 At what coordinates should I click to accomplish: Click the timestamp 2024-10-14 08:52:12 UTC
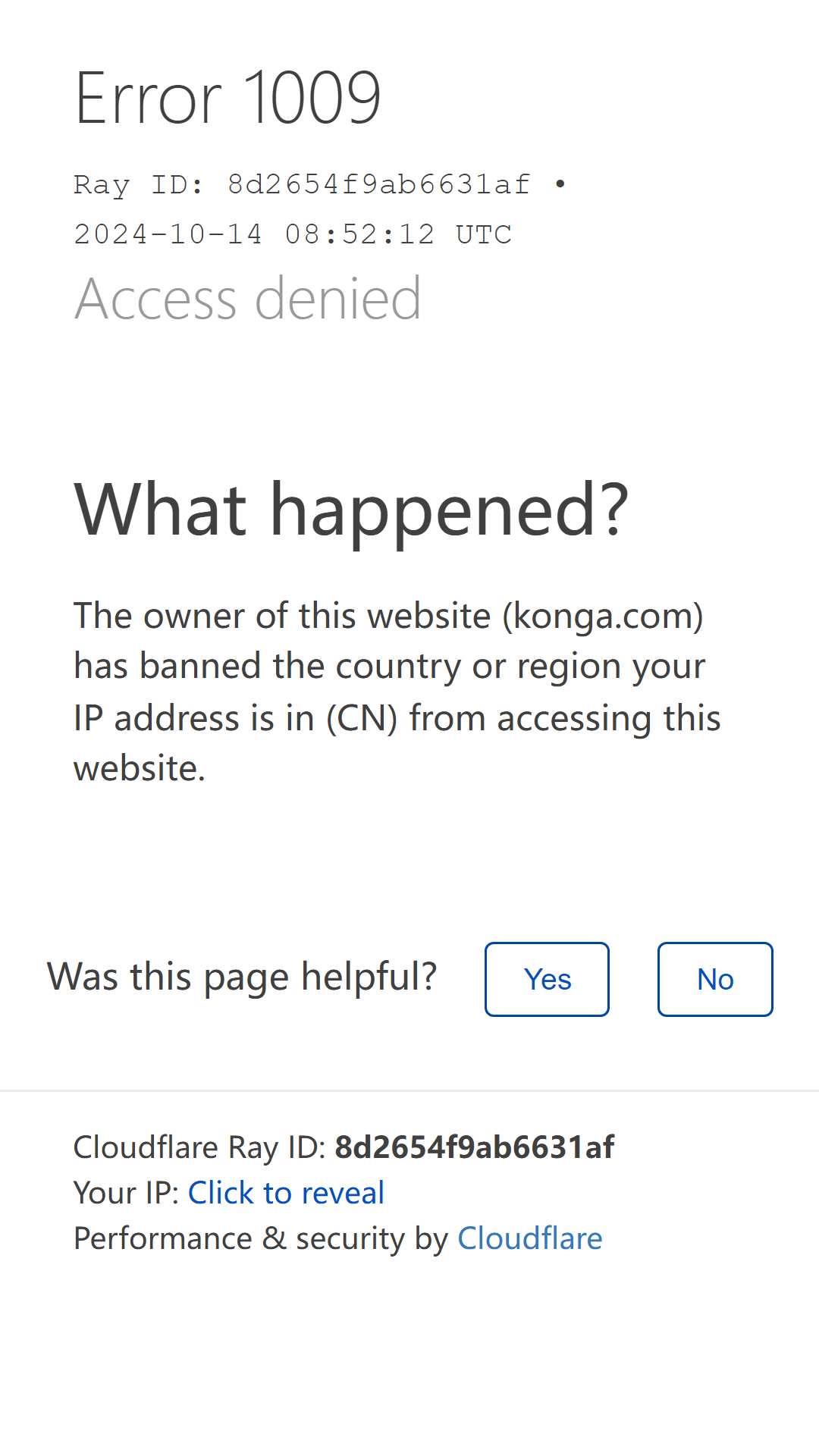tap(293, 234)
